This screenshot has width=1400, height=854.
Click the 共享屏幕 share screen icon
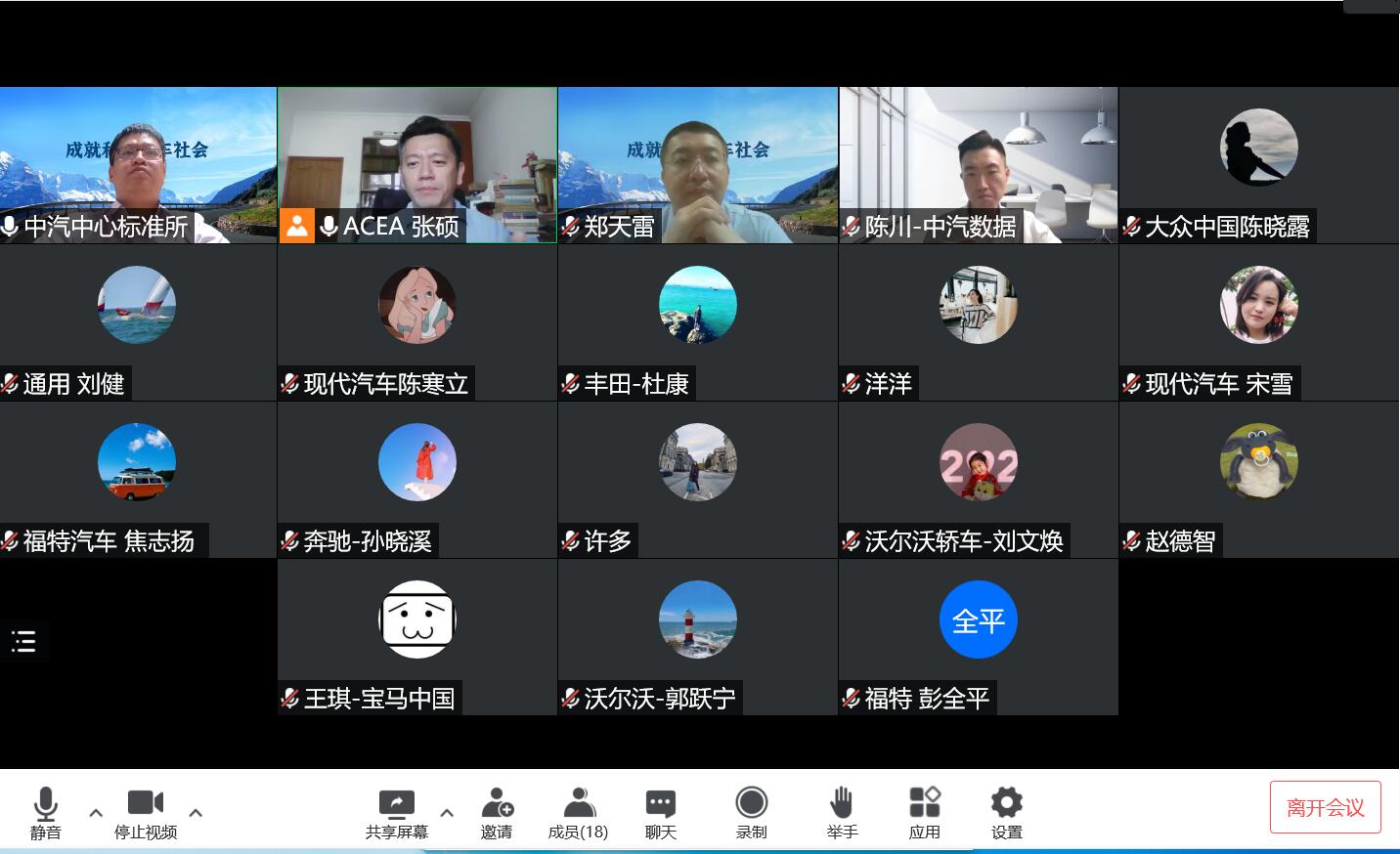pyautogui.click(x=396, y=804)
